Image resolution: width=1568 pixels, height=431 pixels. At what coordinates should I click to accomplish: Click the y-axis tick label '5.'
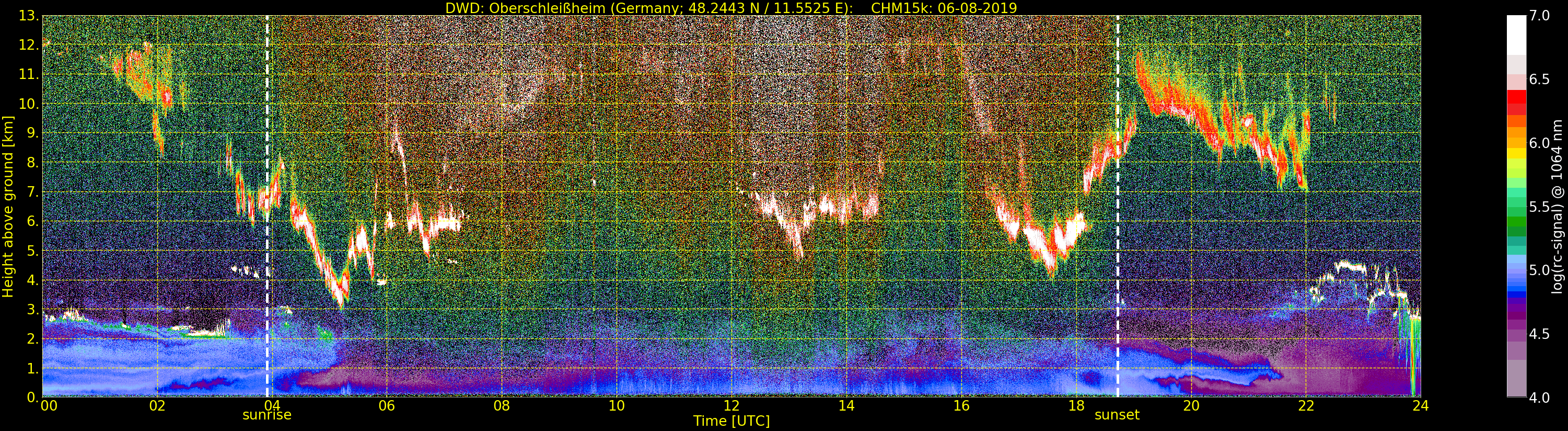33,251
